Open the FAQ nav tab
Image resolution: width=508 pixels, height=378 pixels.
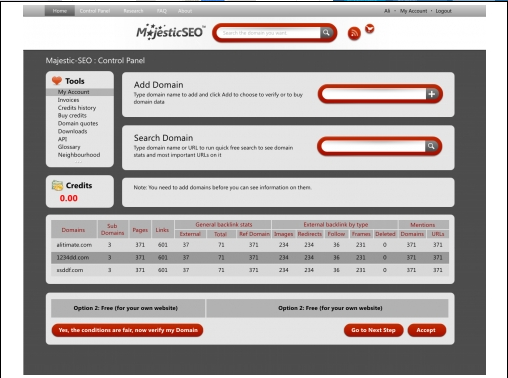tap(161, 11)
